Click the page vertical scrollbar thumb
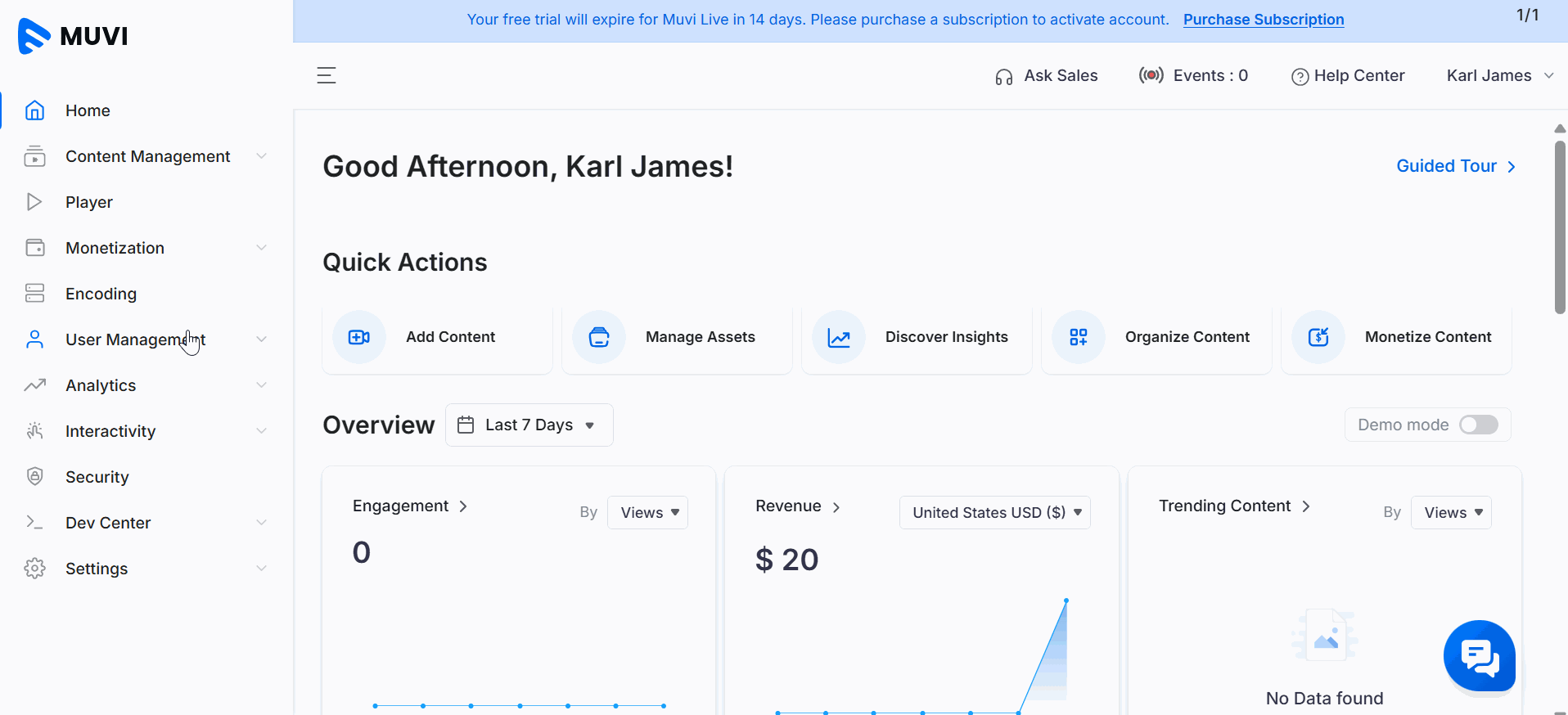The width and height of the screenshot is (1568, 715). [1560, 227]
